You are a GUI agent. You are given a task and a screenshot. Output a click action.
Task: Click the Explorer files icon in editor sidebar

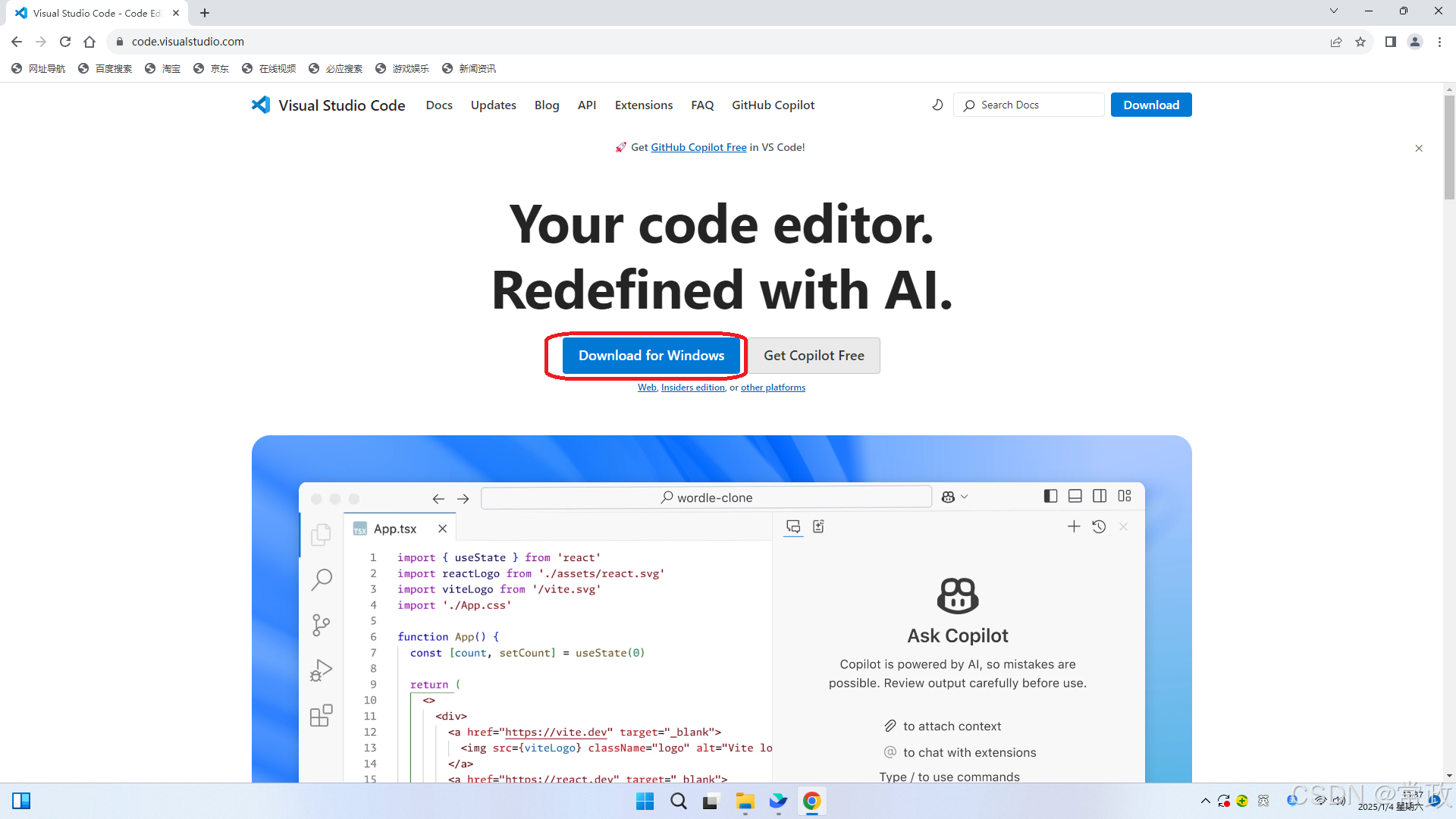point(322,535)
